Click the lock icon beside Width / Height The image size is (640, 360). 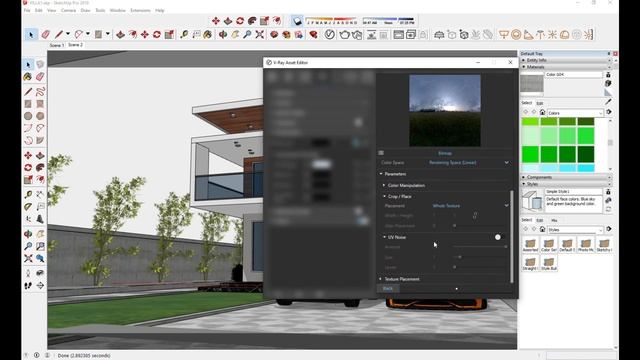(x=474, y=216)
